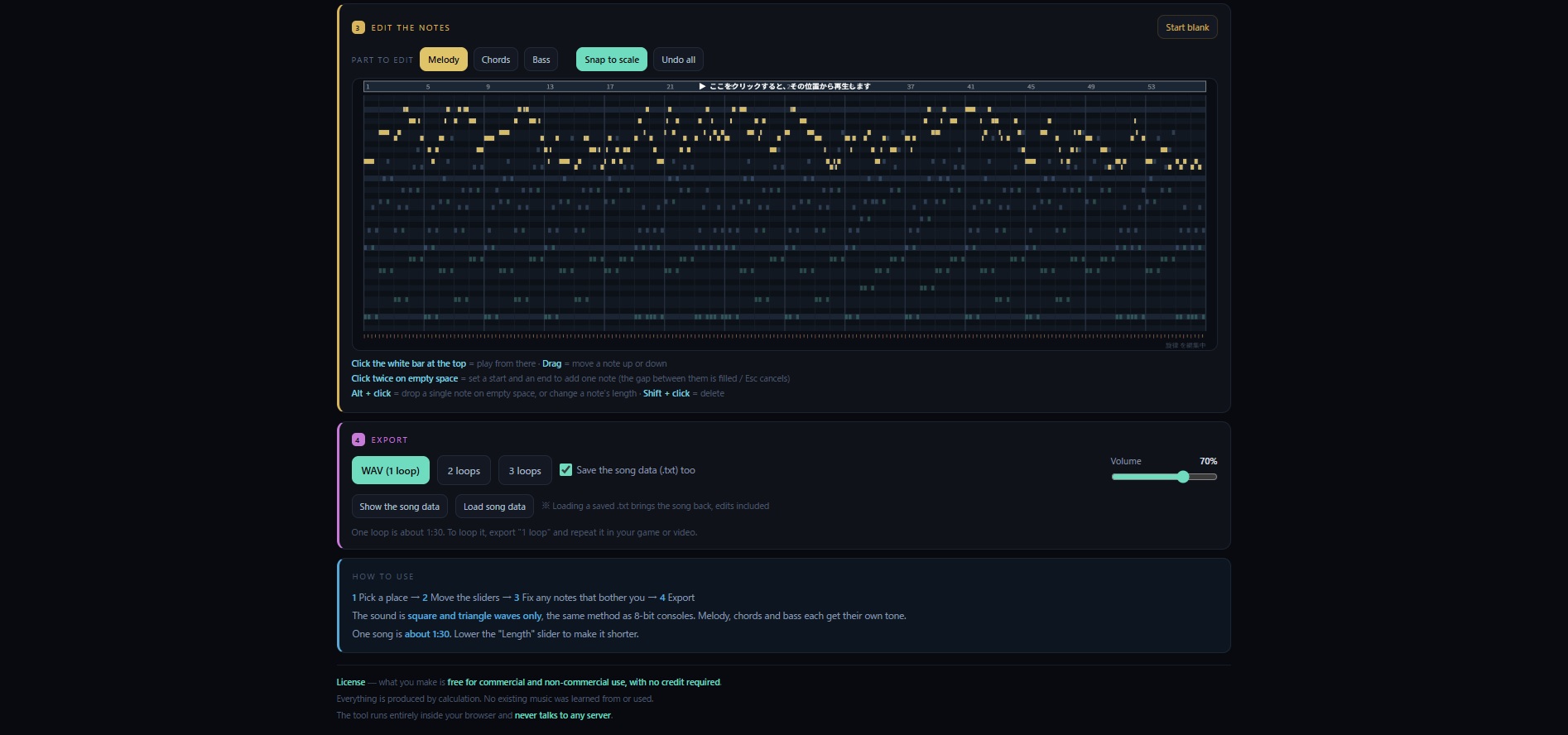Click Show the song data button
Image resolution: width=1568 pixels, height=735 pixels.
click(400, 507)
